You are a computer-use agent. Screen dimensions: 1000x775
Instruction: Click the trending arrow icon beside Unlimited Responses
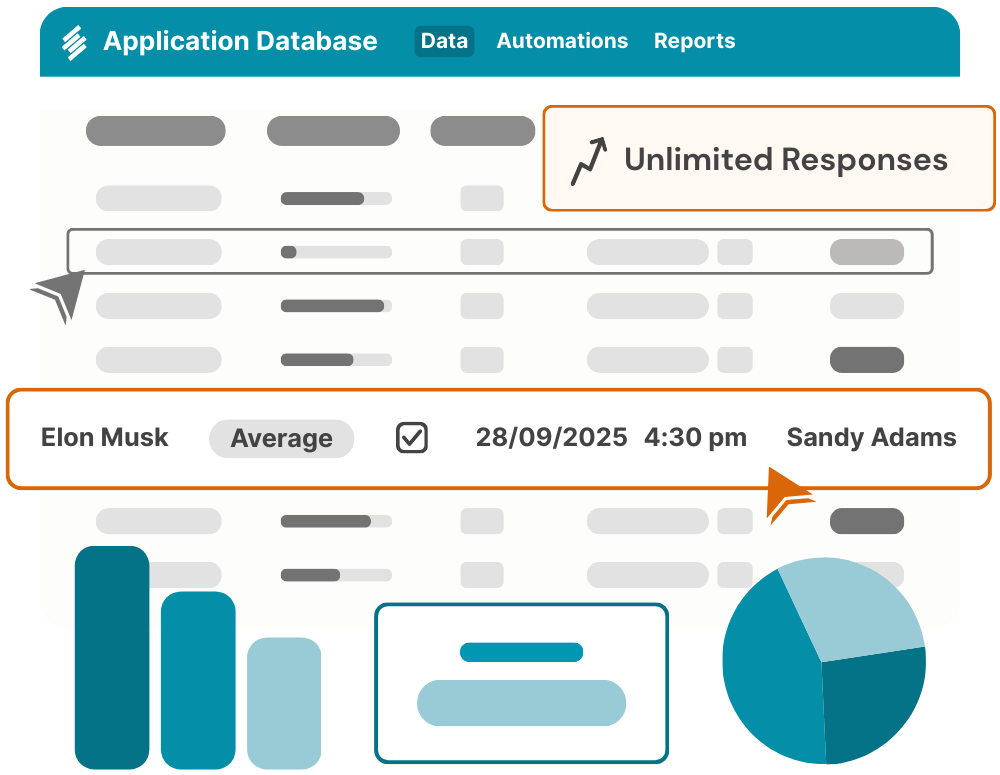click(x=589, y=162)
